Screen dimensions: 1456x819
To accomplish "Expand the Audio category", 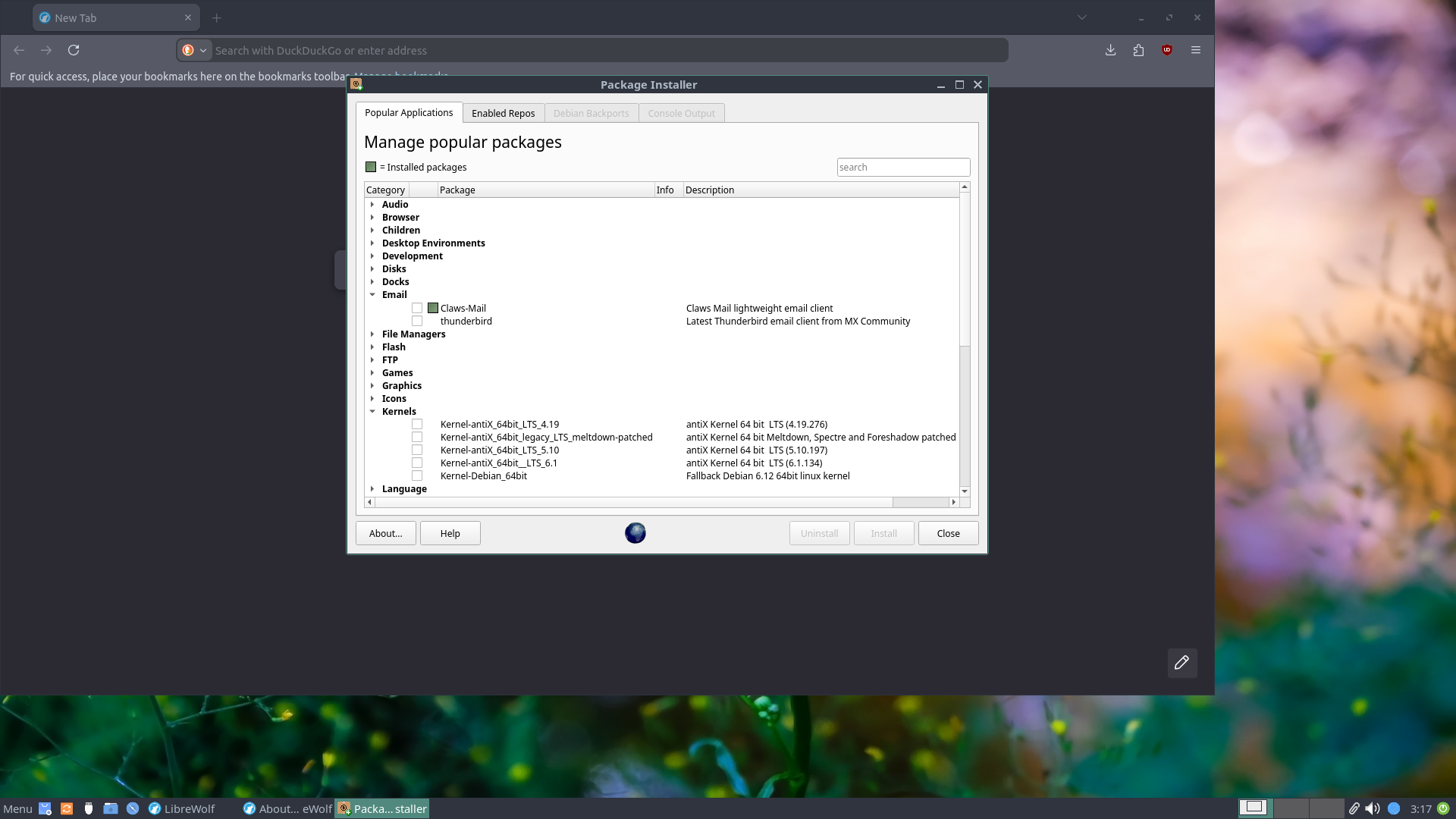I will (x=372, y=204).
